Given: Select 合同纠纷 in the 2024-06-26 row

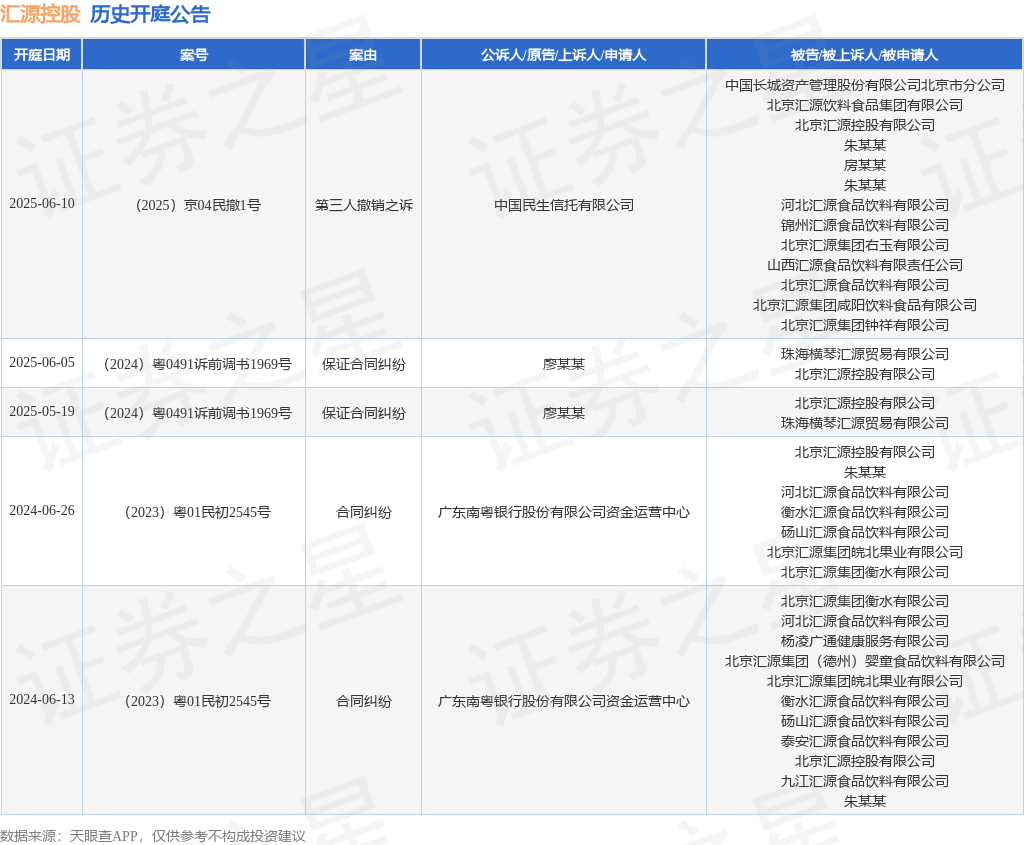Looking at the screenshot, I should coord(364,512).
